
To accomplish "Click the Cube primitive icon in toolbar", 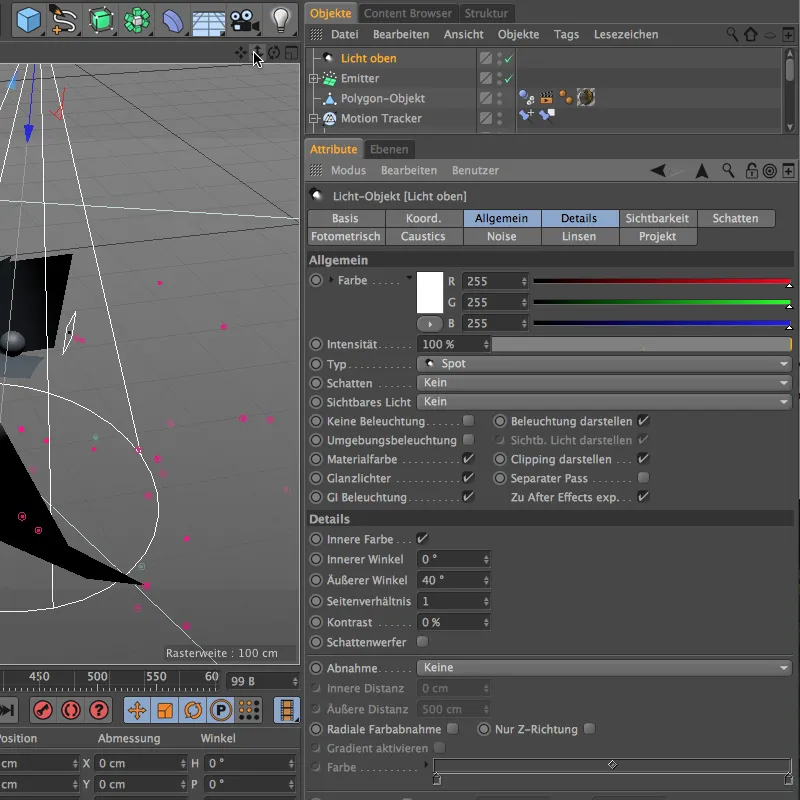I will [x=29, y=18].
